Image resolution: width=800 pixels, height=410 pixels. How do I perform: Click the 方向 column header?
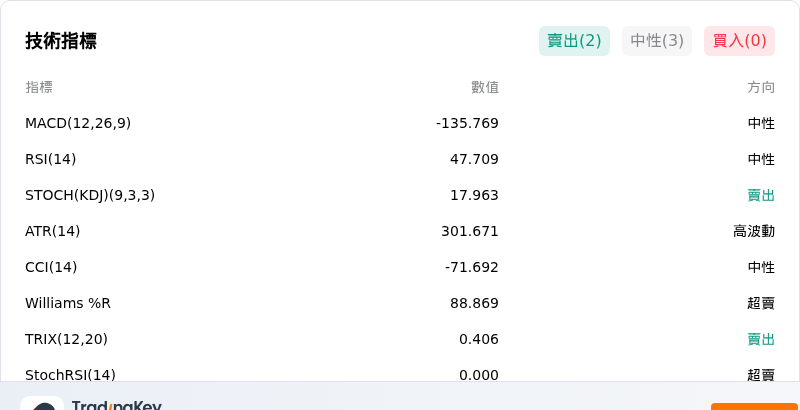(761, 88)
